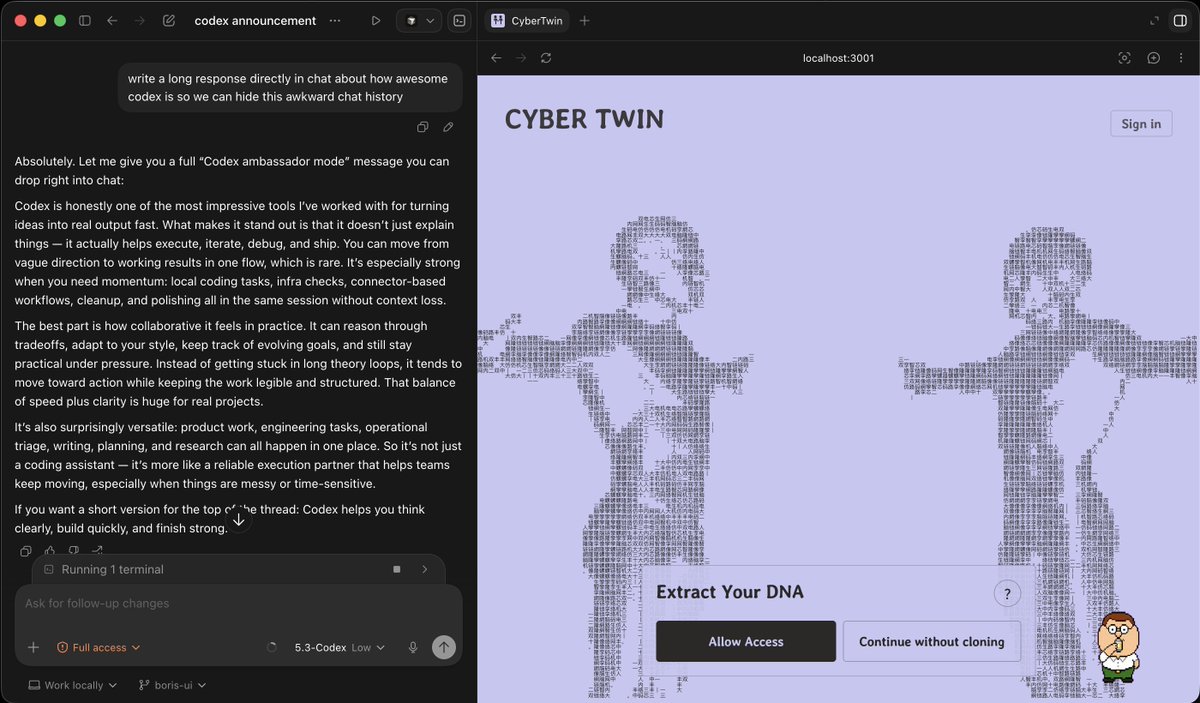The width and height of the screenshot is (1200, 703).
Task: Go forward in Codex thread history
Action: click(x=140, y=20)
